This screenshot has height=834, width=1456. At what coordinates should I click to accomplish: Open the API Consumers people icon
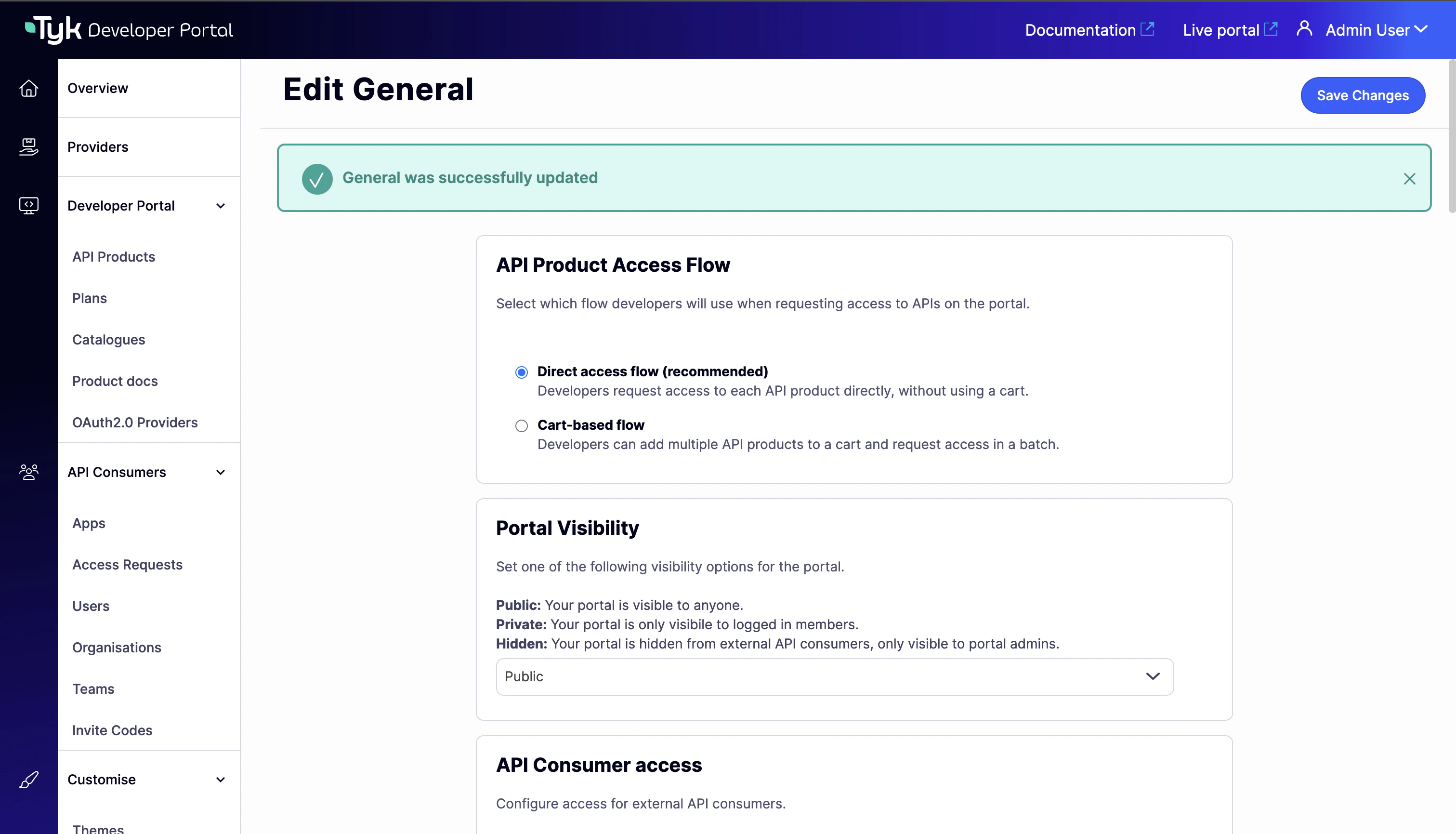28,471
